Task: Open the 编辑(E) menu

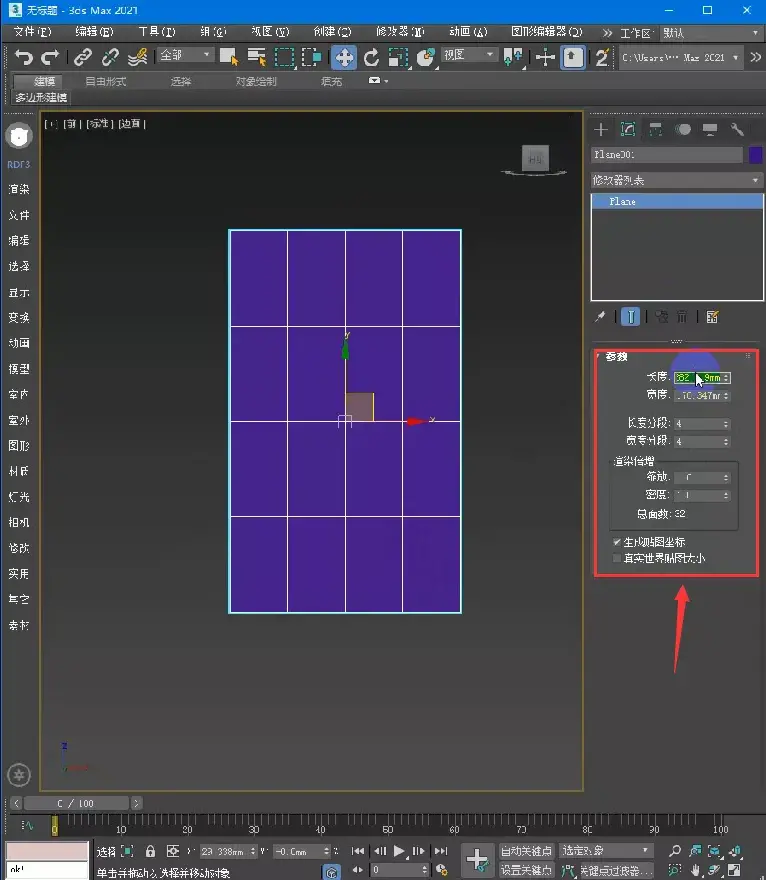Action: coord(94,32)
